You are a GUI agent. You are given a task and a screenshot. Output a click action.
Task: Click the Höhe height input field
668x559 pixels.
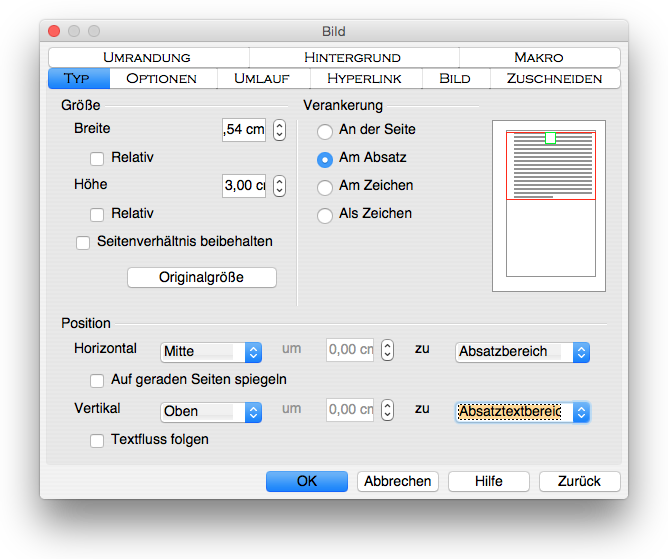click(x=243, y=186)
